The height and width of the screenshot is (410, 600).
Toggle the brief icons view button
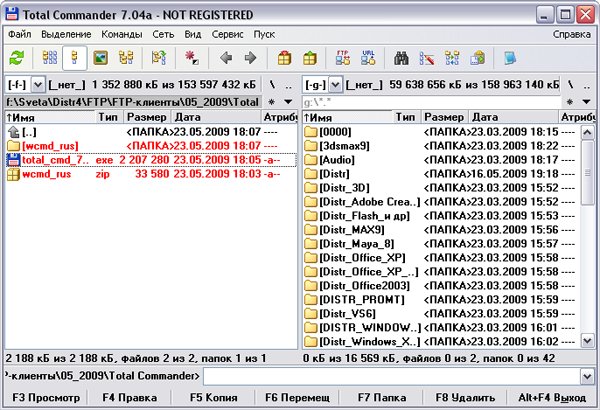pyautogui.click(x=49, y=58)
